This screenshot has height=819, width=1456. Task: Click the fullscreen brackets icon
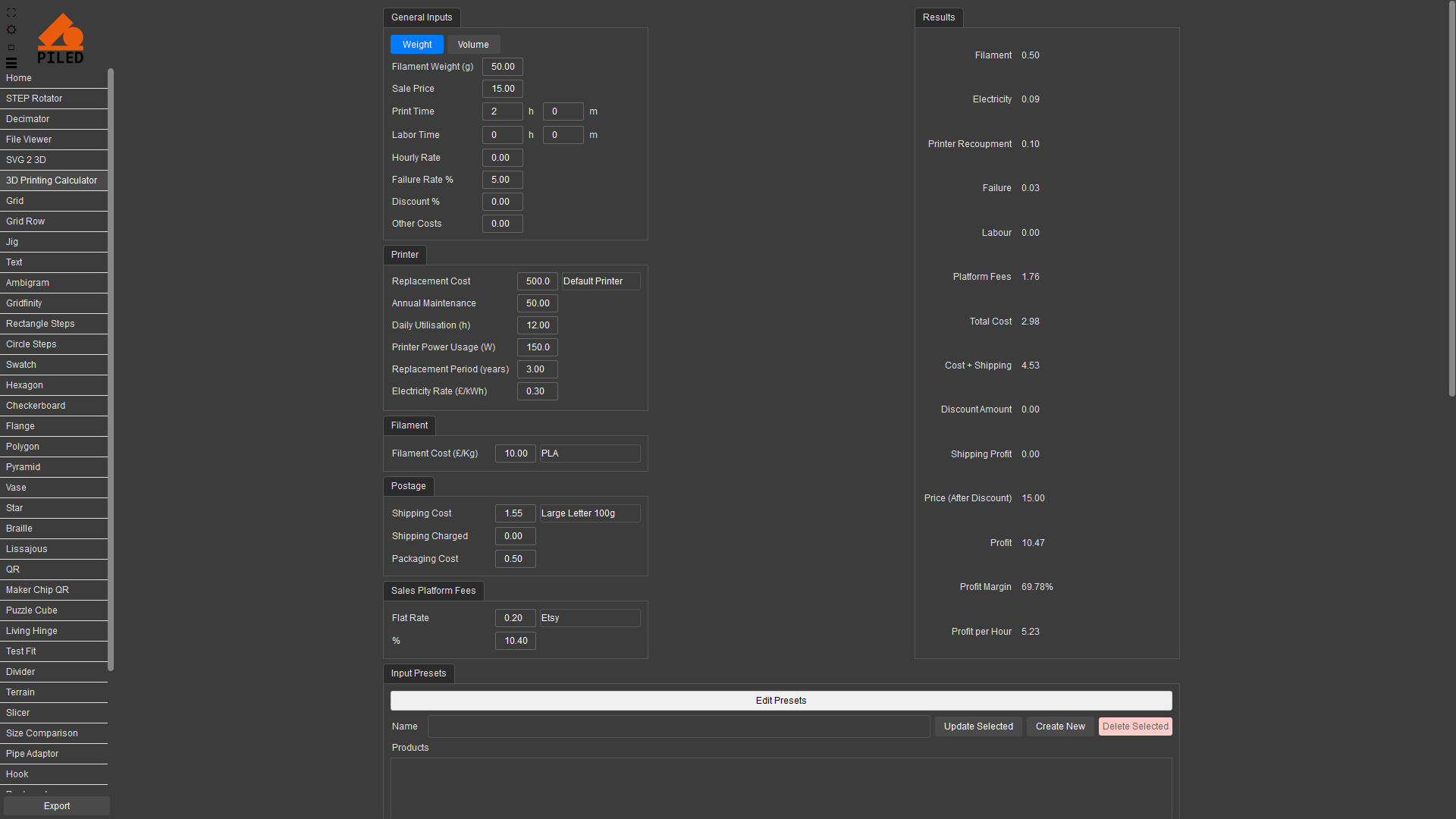click(11, 13)
